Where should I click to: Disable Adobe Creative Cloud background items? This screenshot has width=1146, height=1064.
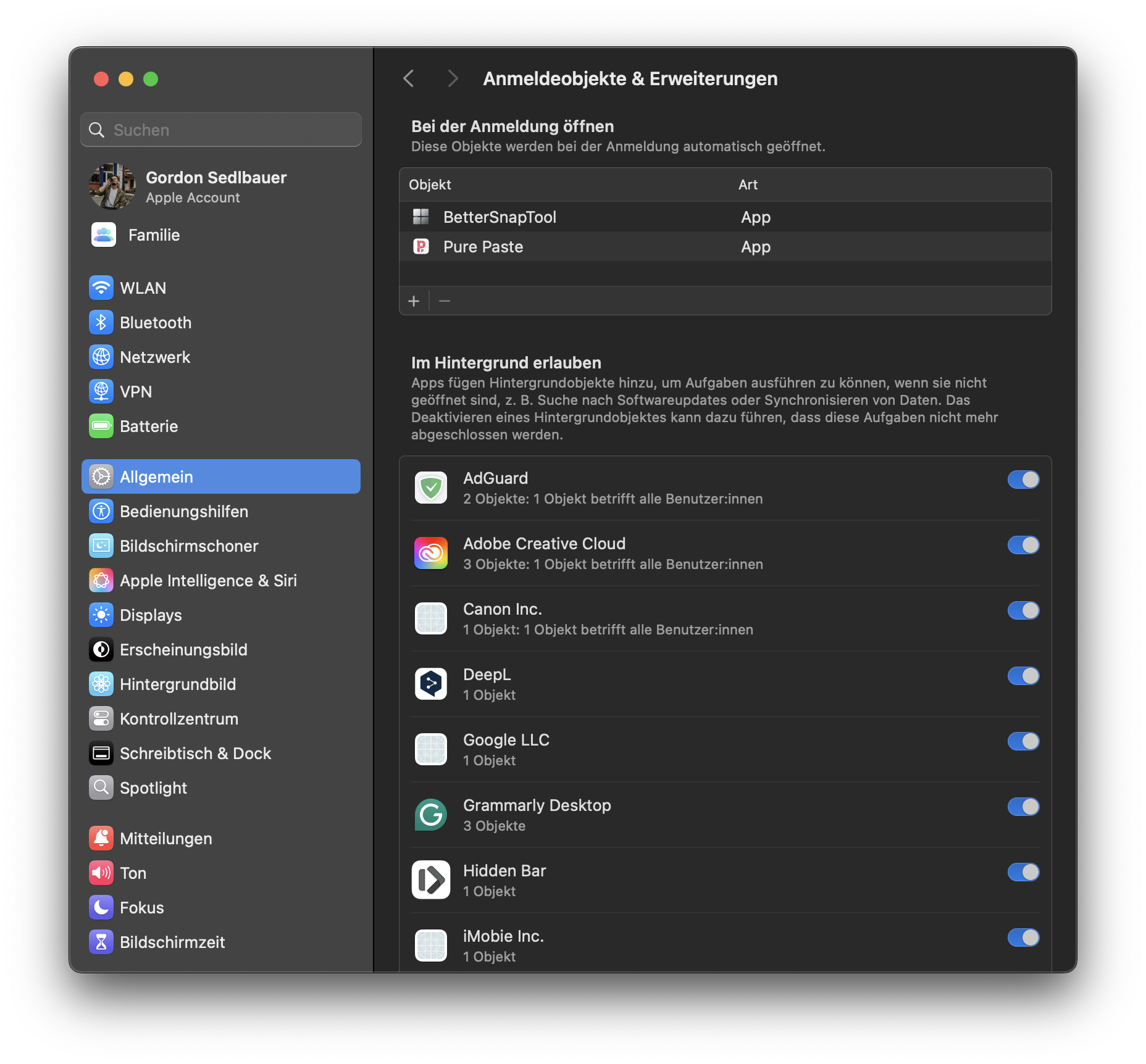pos(1023,545)
